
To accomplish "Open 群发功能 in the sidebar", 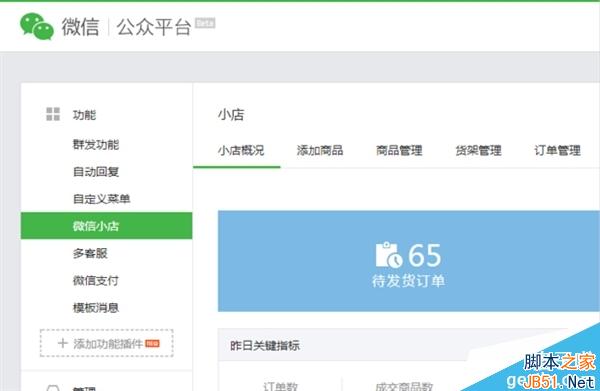I will 96,145.
